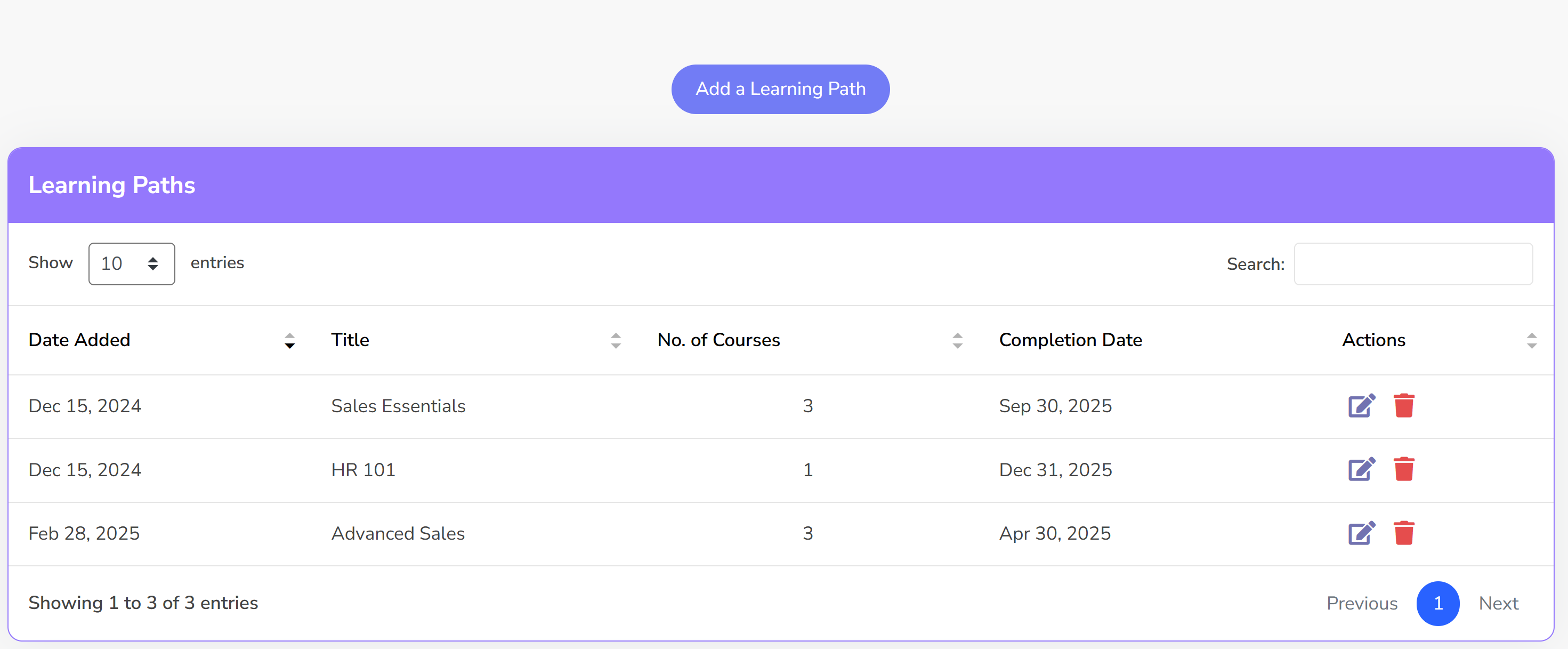Select page 1 in pagination
The image size is (1568, 649).
coord(1437,603)
